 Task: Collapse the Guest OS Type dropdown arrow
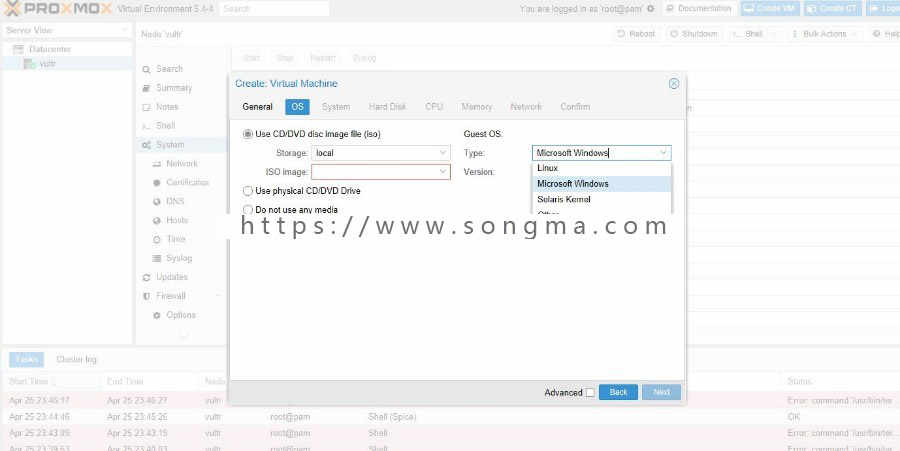[663, 153]
